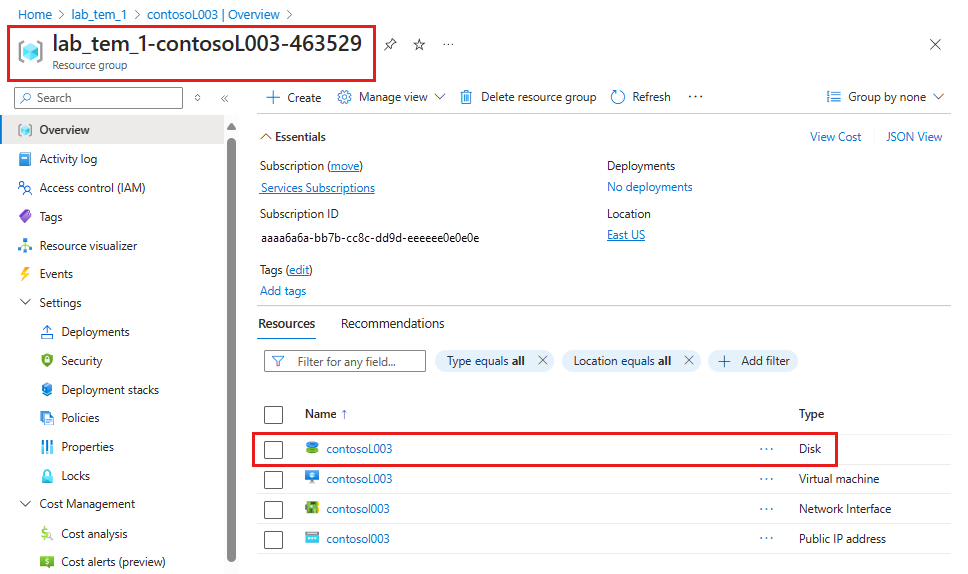The width and height of the screenshot is (968, 574).
Task: Switch to the Resources tab
Action: point(286,324)
